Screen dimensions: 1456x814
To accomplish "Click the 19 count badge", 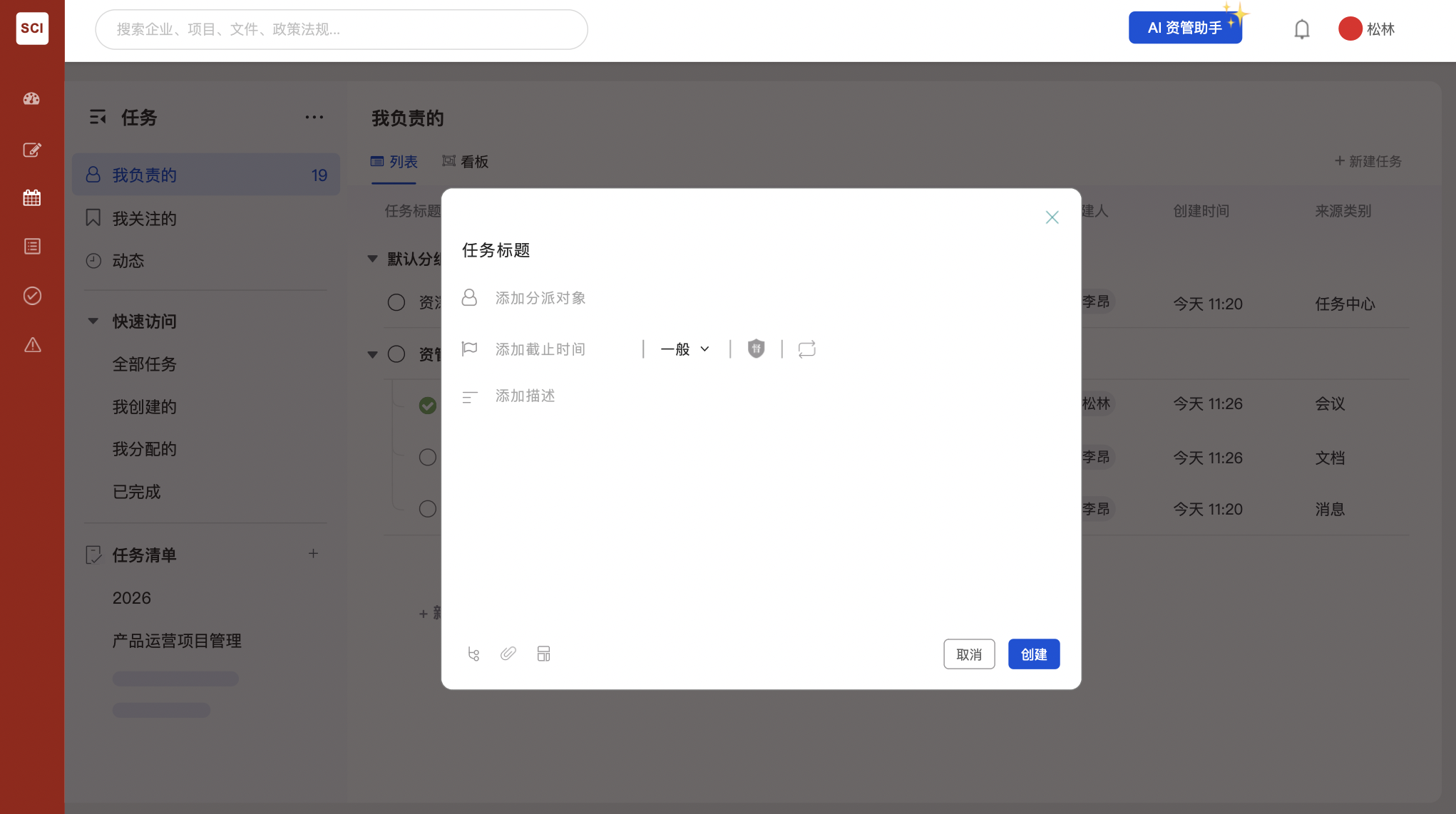I will pos(319,175).
